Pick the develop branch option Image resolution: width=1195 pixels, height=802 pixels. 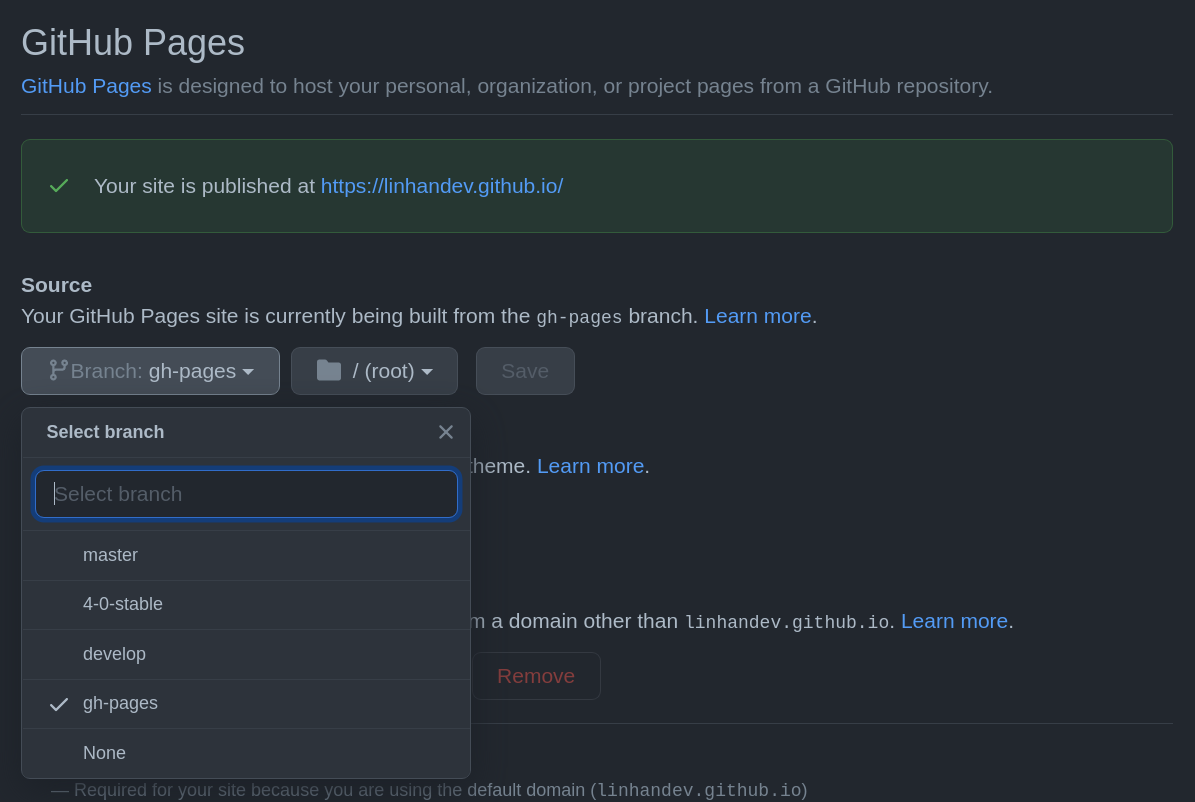114,654
